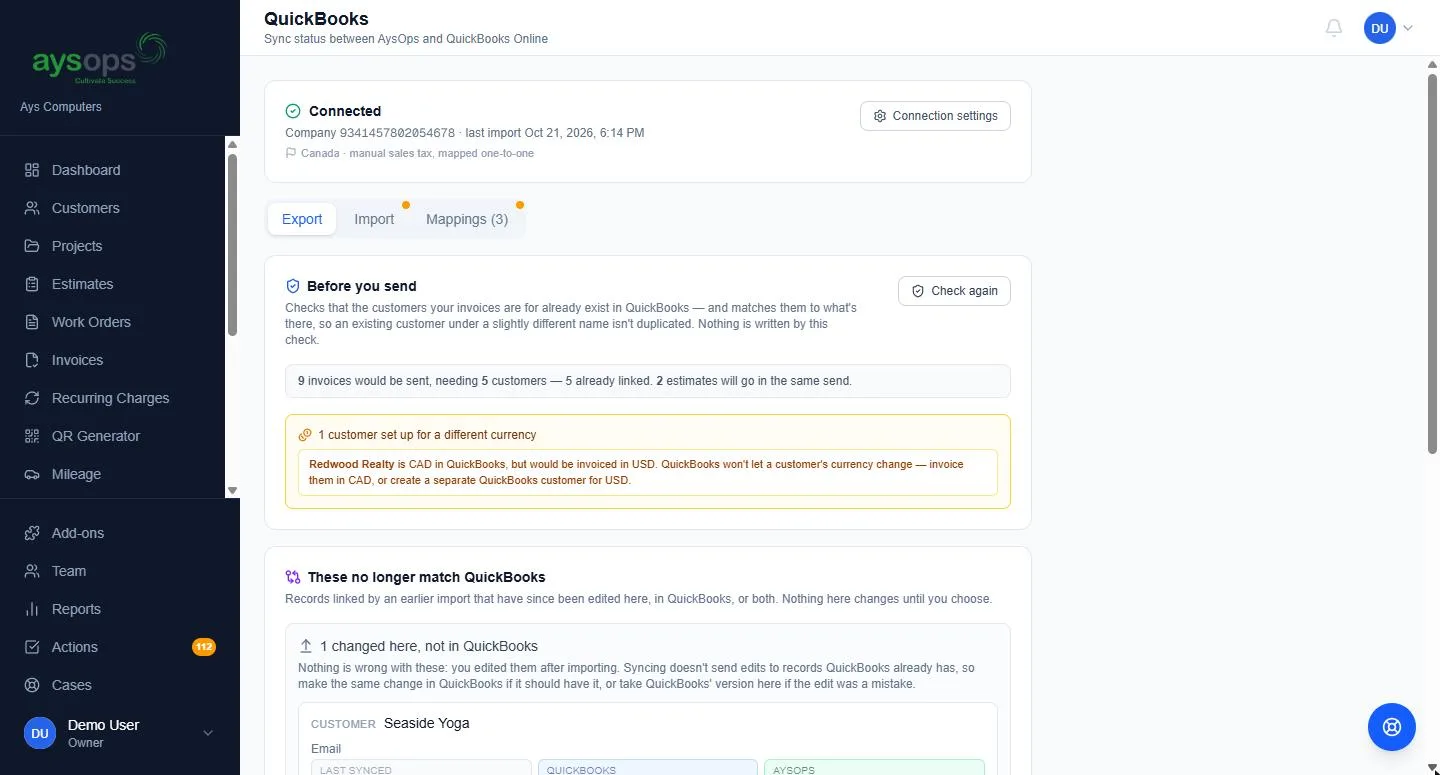Click the Customers people icon
The image size is (1440, 775).
pos(32,208)
